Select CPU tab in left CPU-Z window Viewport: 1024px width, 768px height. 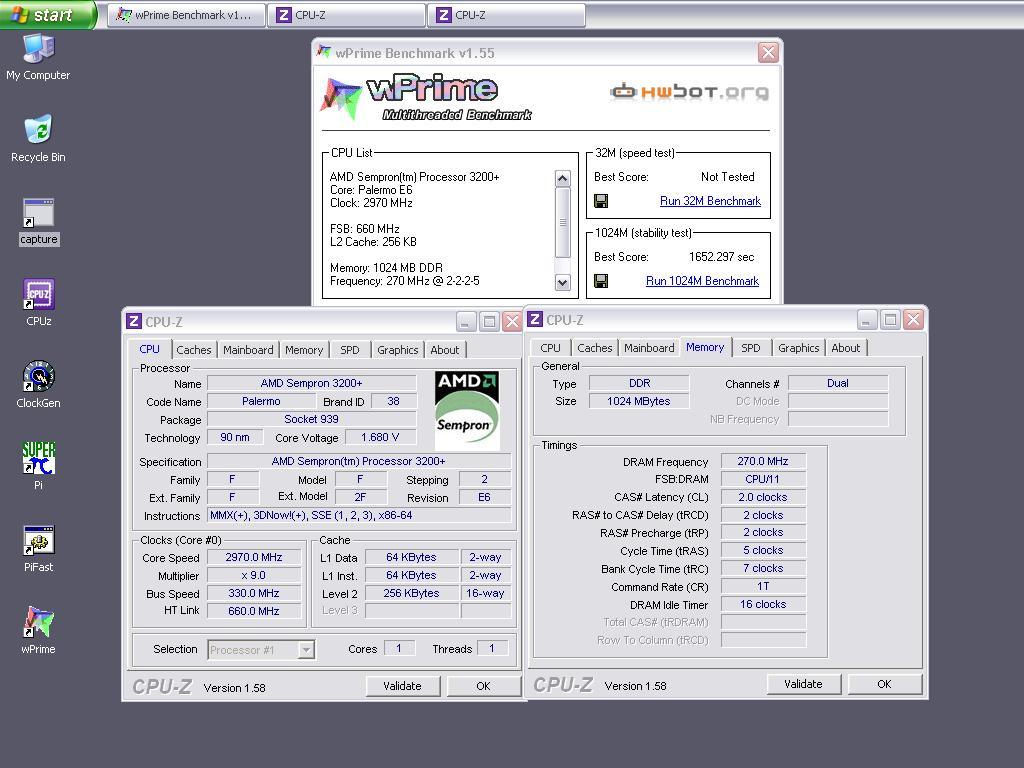pos(150,349)
